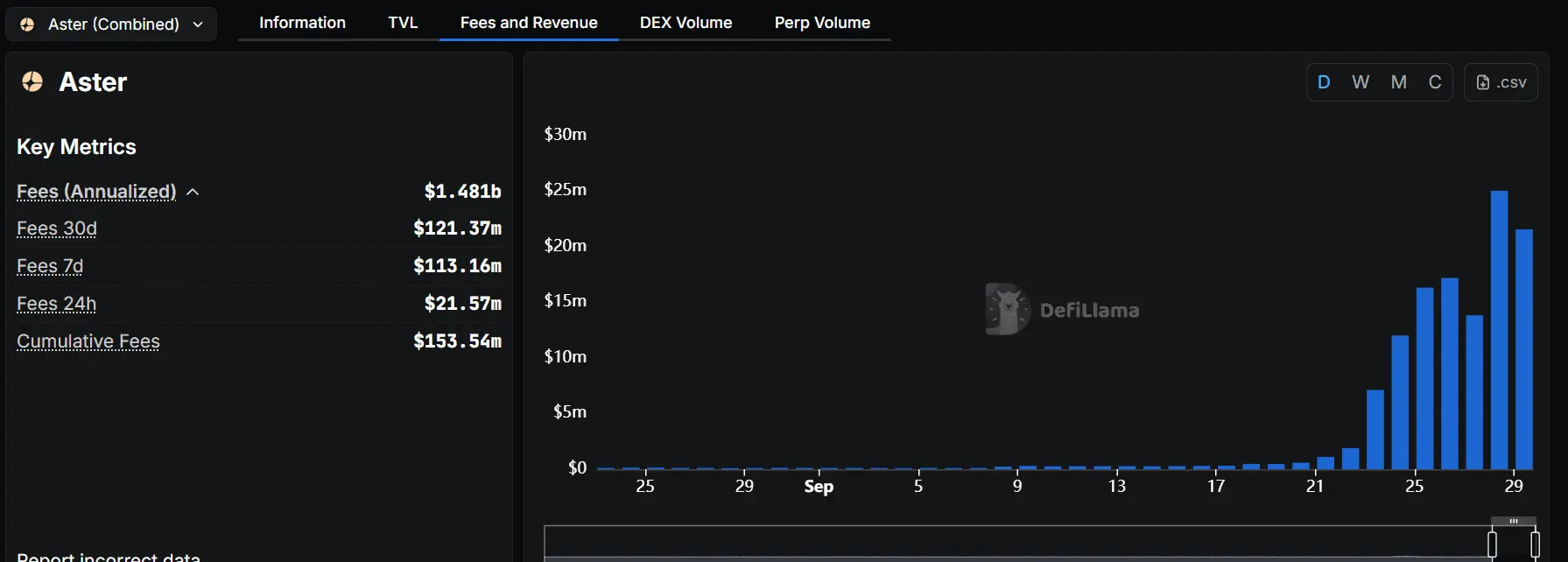Image resolution: width=1568 pixels, height=562 pixels.
Task: Download chart data as .csv
Action: pos(1501,82)
